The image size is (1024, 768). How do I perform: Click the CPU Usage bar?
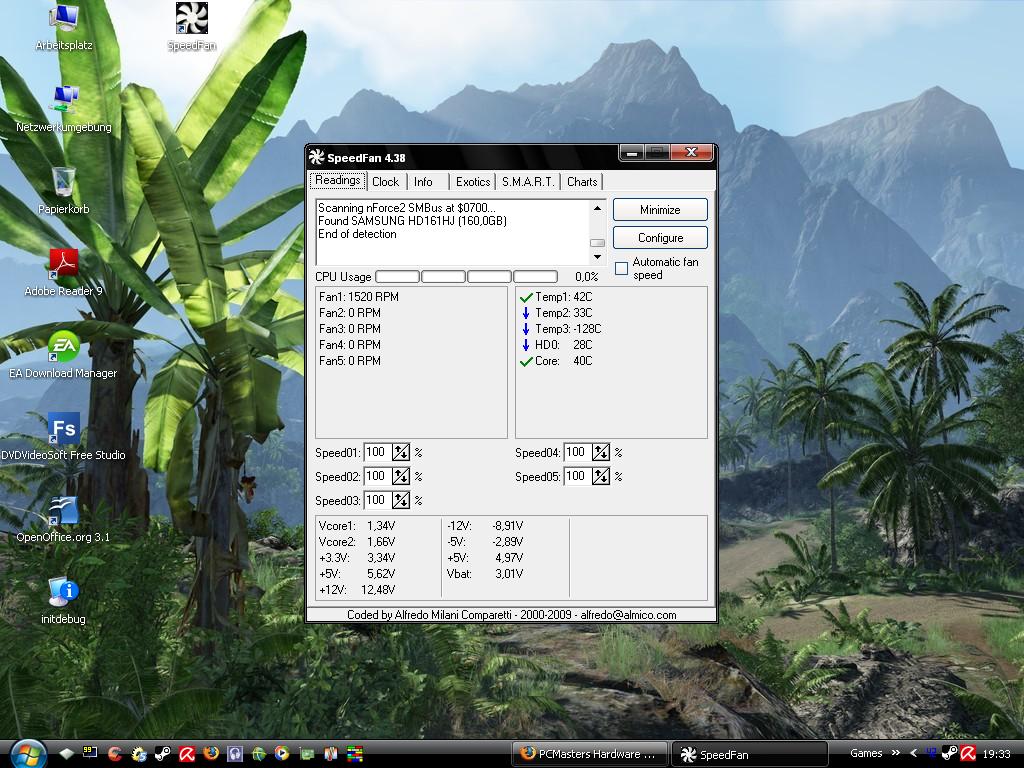[466, 277]
